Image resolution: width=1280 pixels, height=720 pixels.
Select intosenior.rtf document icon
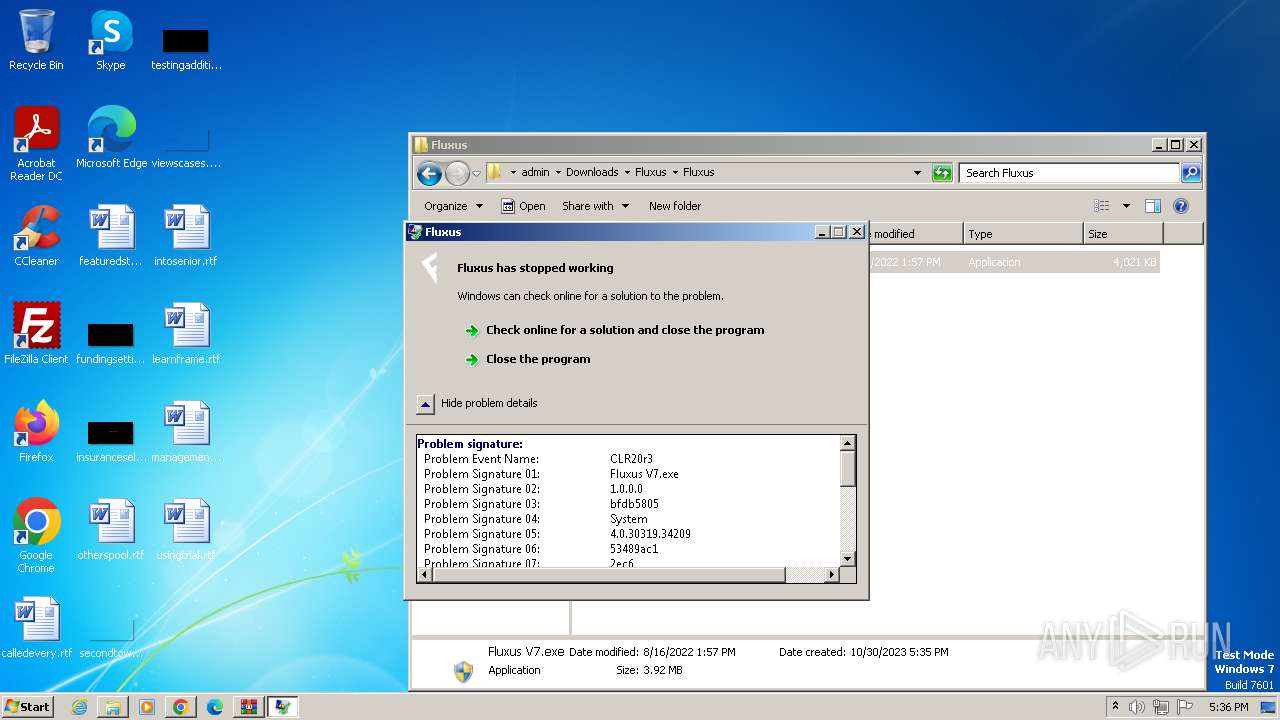186,236
